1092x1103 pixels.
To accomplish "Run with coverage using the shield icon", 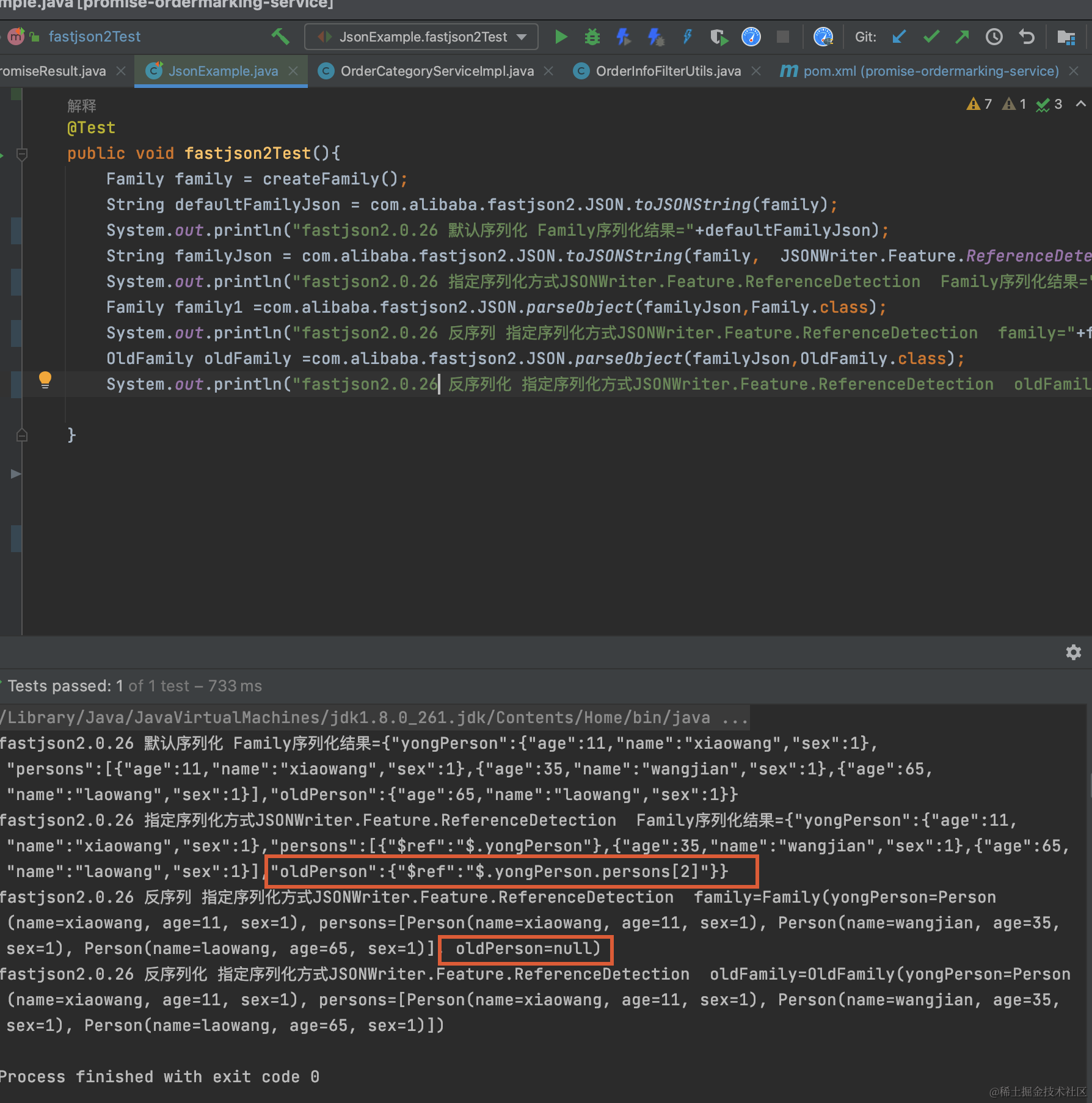I will pyautogui.click(x=719, y=37).
